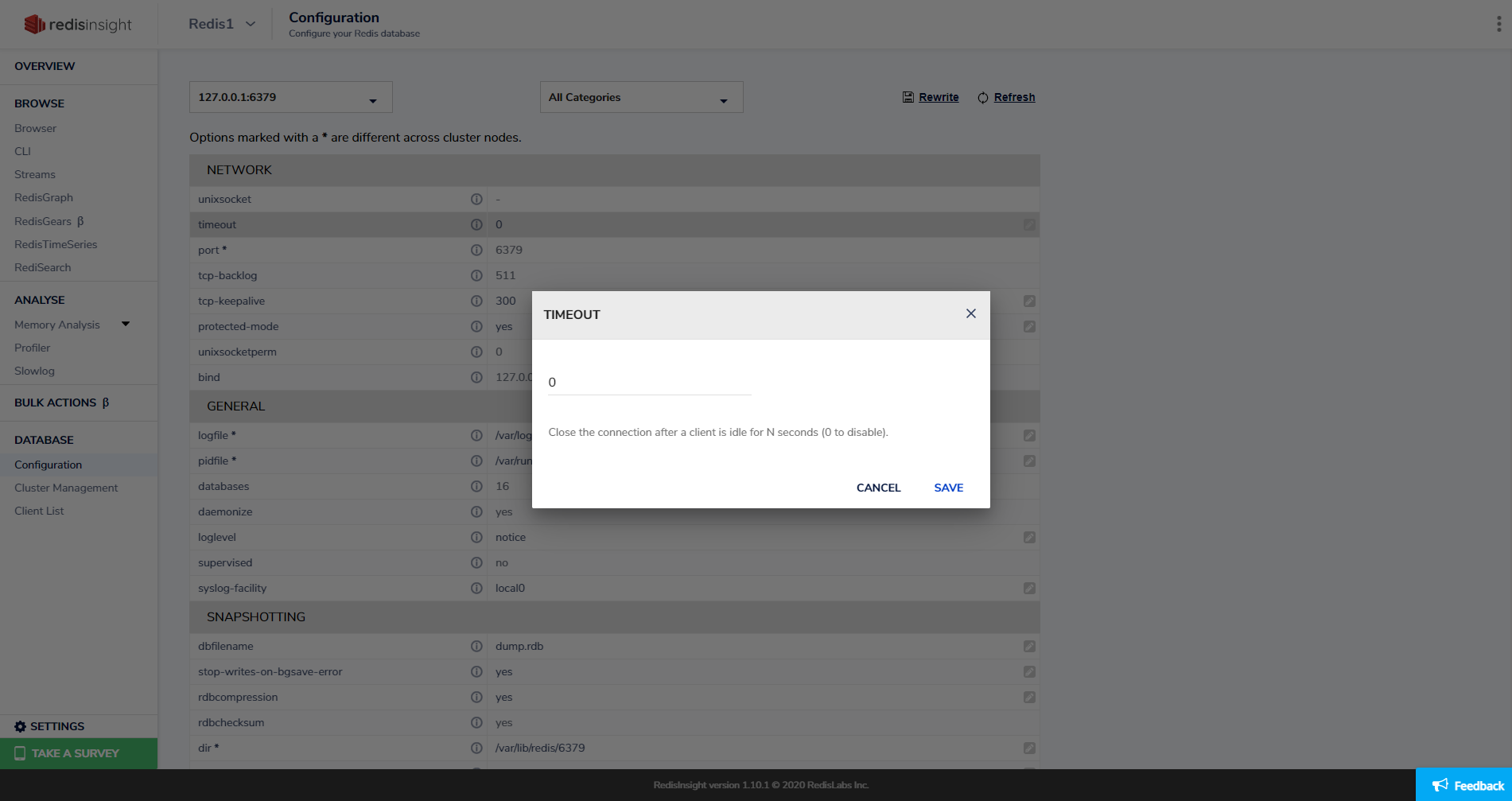Show info for databases option
The image size is (1512, 801).
click(x=476, y=486)
